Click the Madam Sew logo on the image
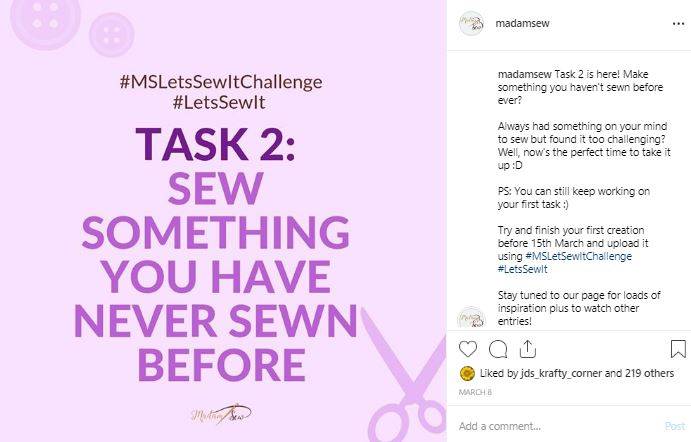The width and height of the screenshot is (691, 442). tap(221, 414)
